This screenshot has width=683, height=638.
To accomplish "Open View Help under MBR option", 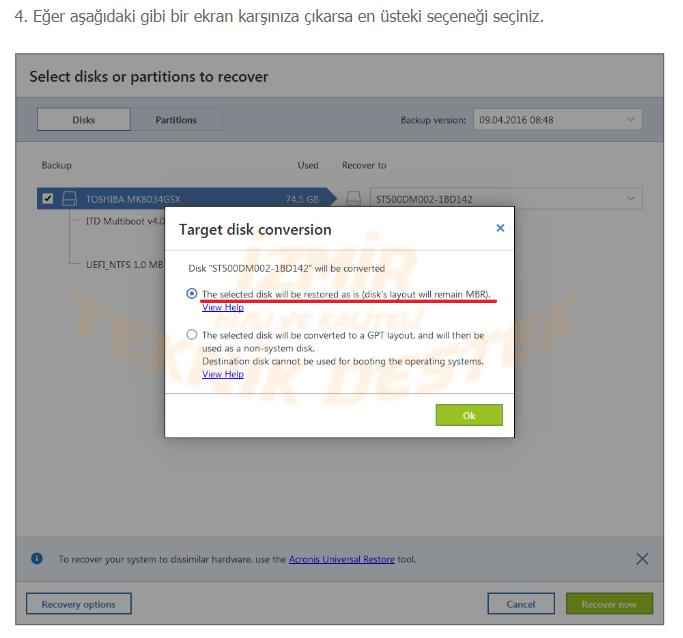I will tap(222, 308).
